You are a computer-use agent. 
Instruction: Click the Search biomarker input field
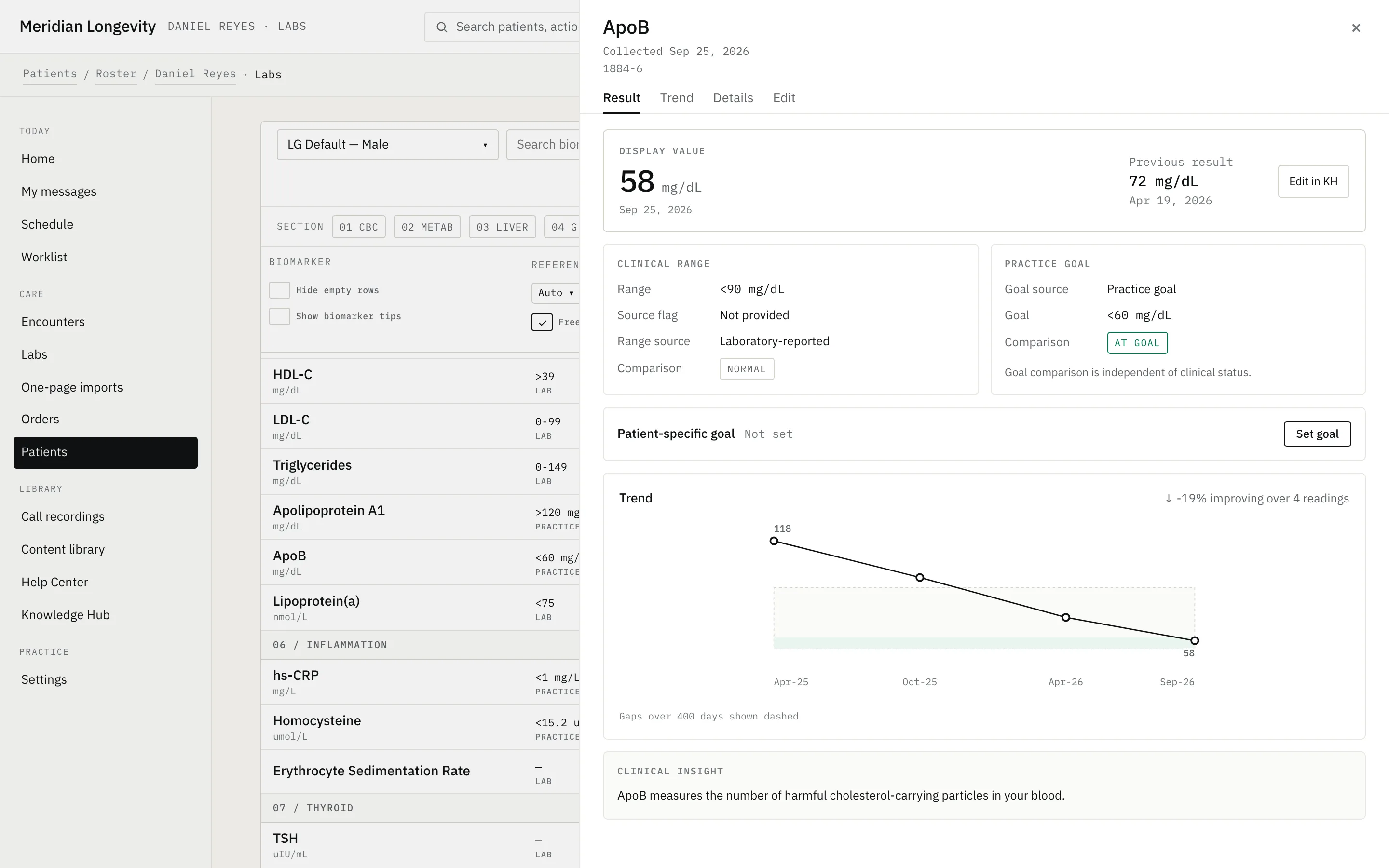click(x=543, y=145)
